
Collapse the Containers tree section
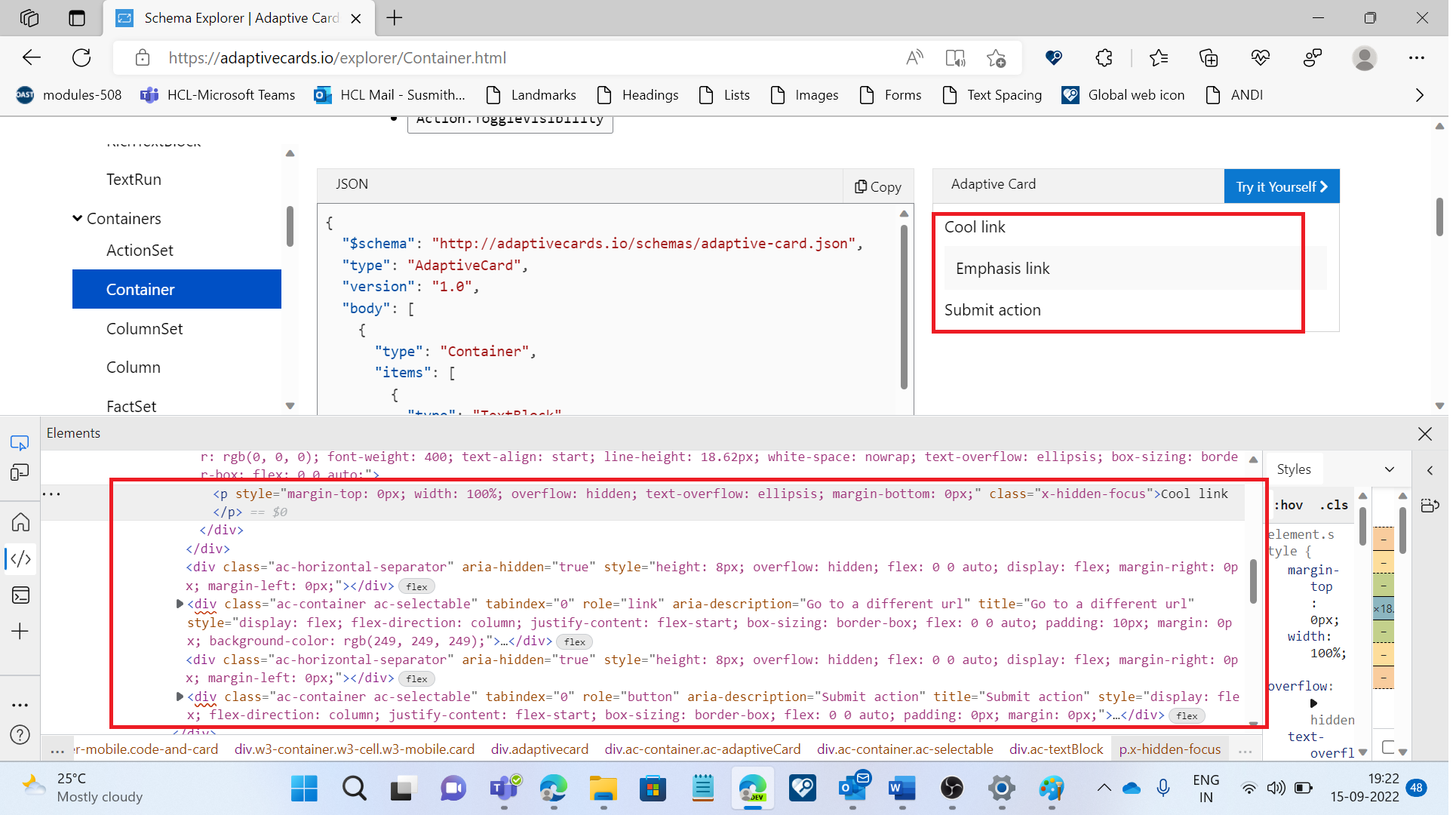77,219
